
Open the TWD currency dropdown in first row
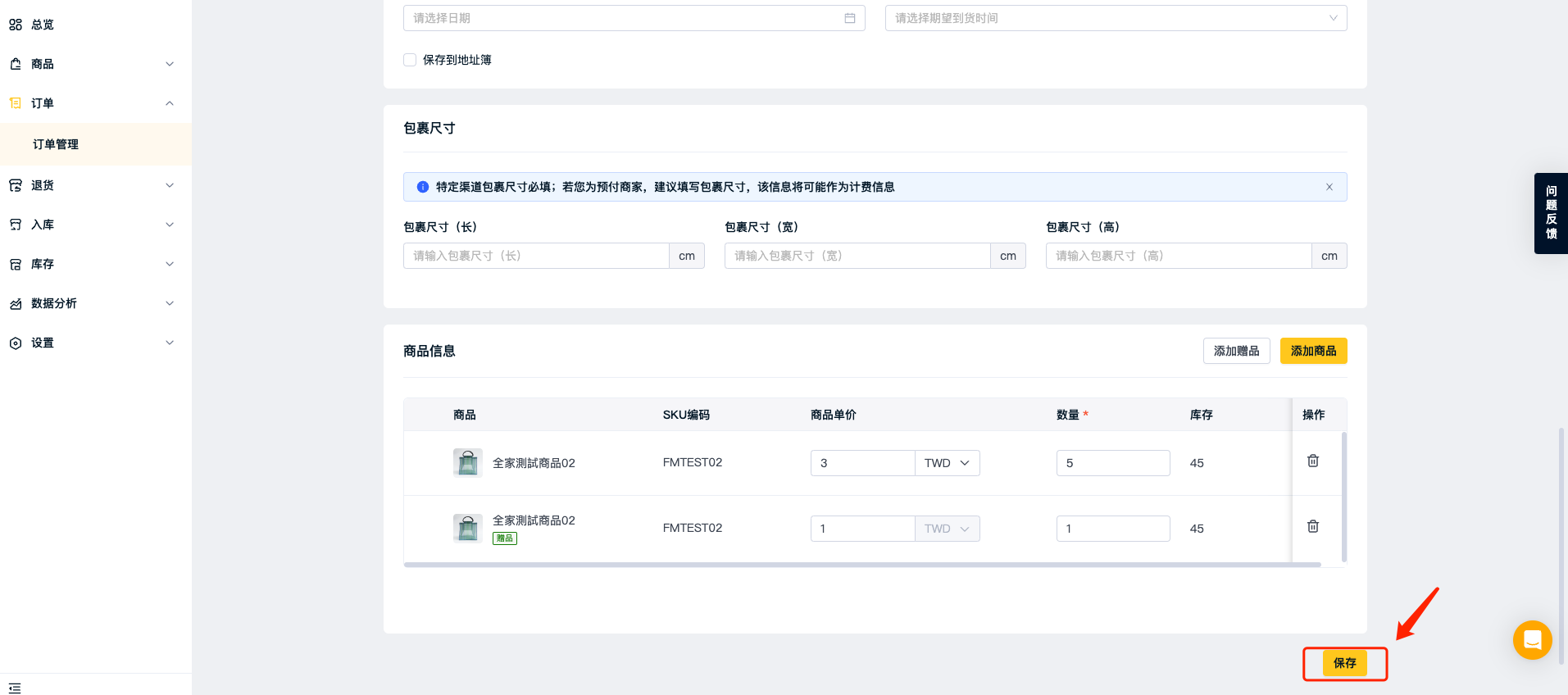tap(947, 463)
